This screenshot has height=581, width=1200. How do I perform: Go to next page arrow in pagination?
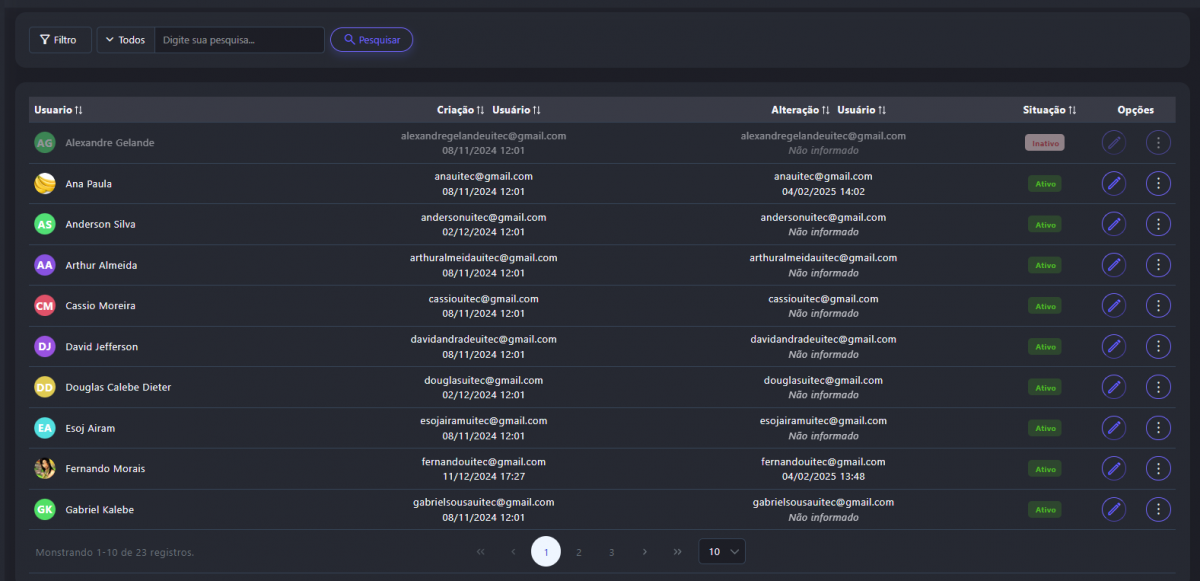point(645,552)
